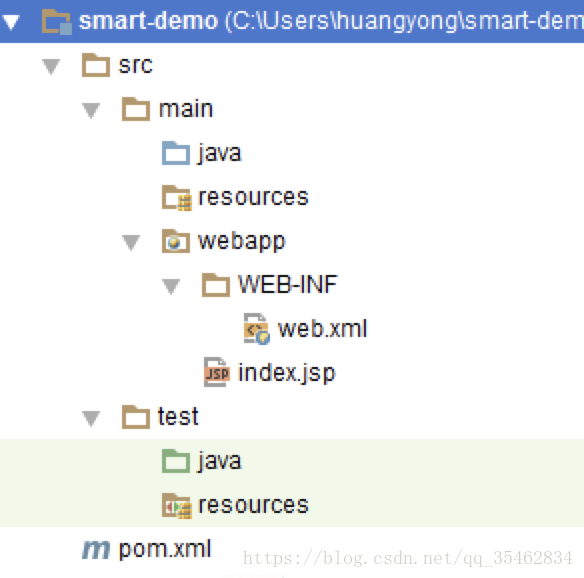Collapse the src folder tree arrow
The width and height of the screenshot is (584, 578).
(x=51, y=67)
